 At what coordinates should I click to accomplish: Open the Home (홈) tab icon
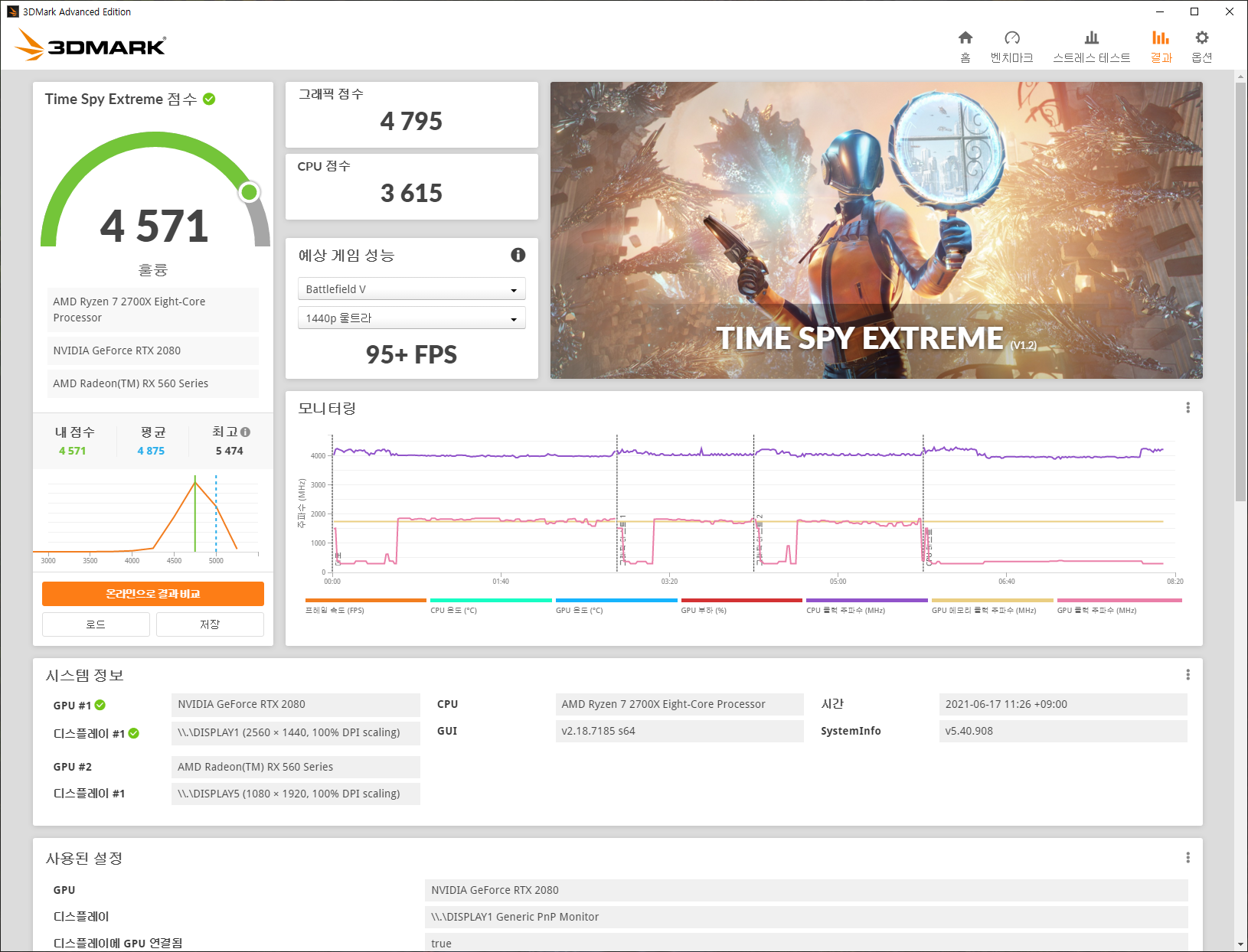965,37
